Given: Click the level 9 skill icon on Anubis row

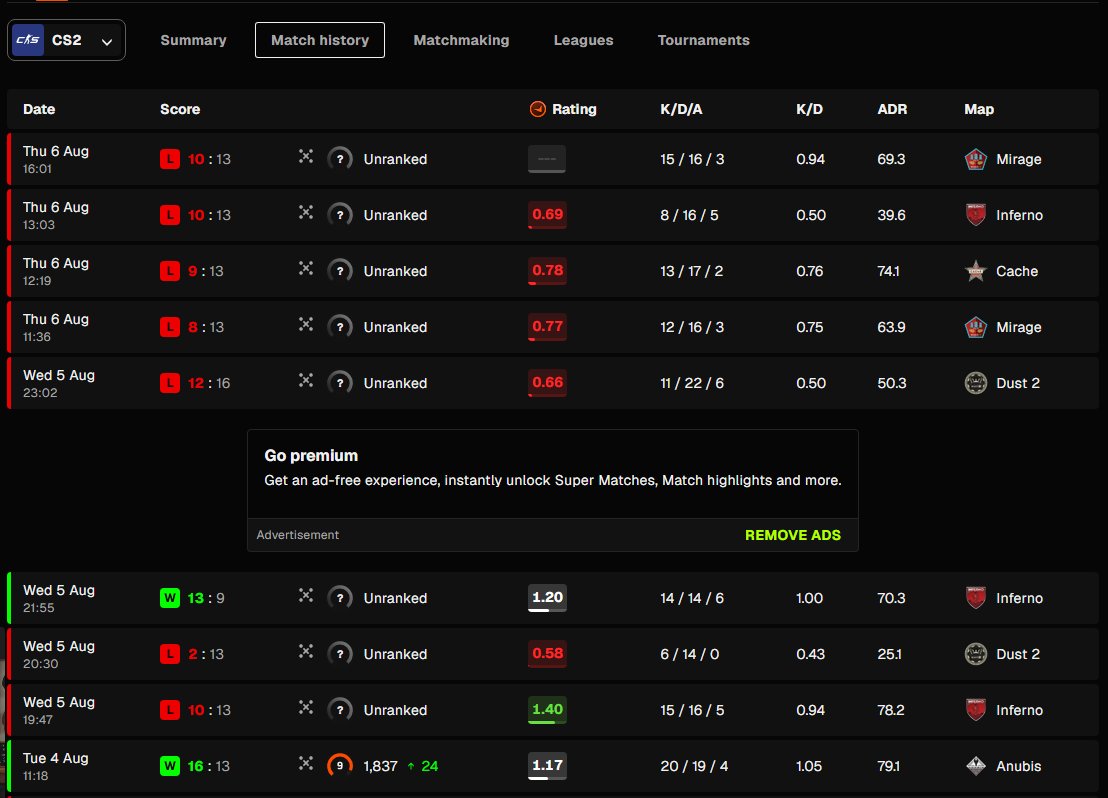Looking at the screenshot, I should pos(340,765).
